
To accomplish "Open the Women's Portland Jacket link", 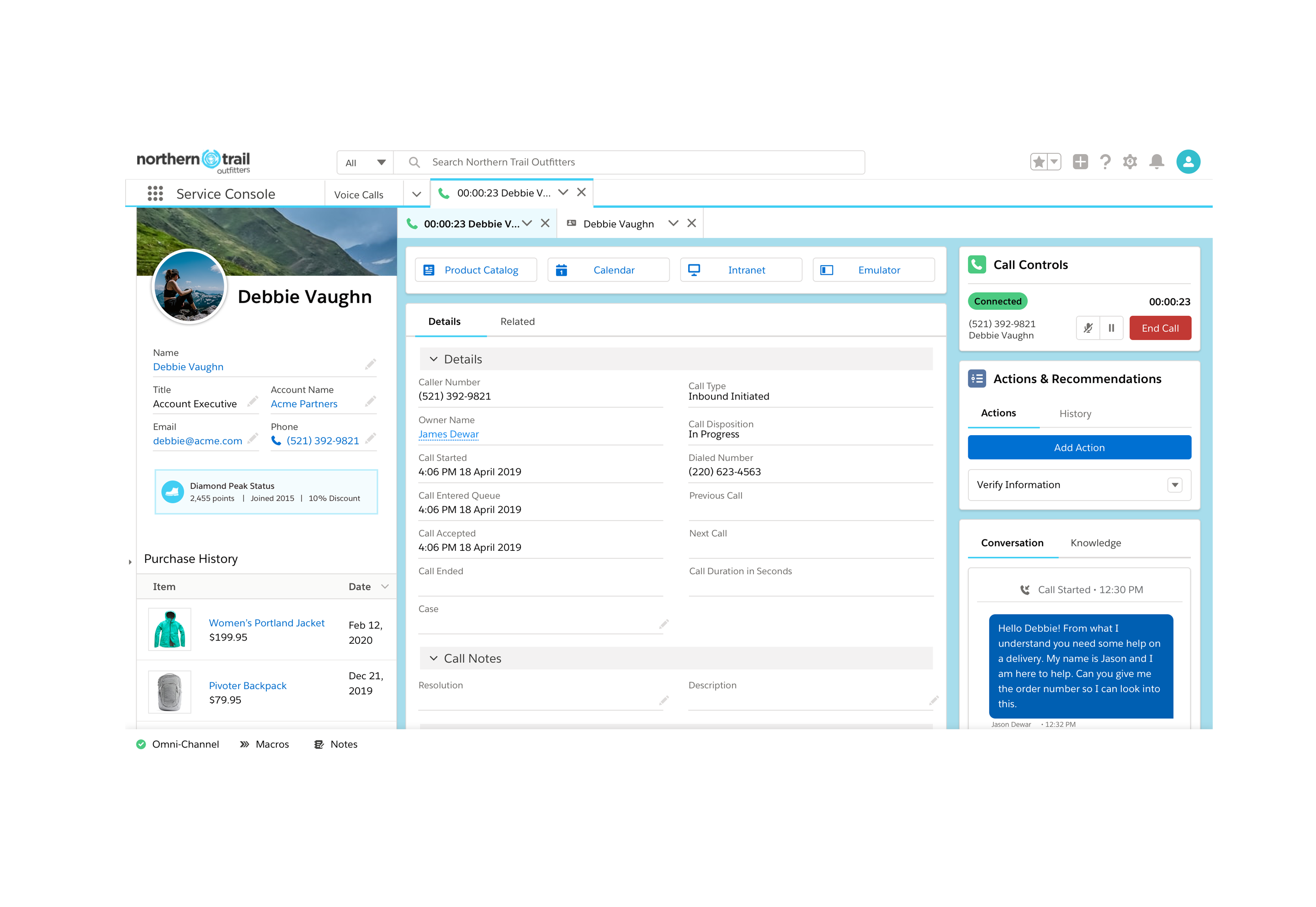I will (266, 623).
